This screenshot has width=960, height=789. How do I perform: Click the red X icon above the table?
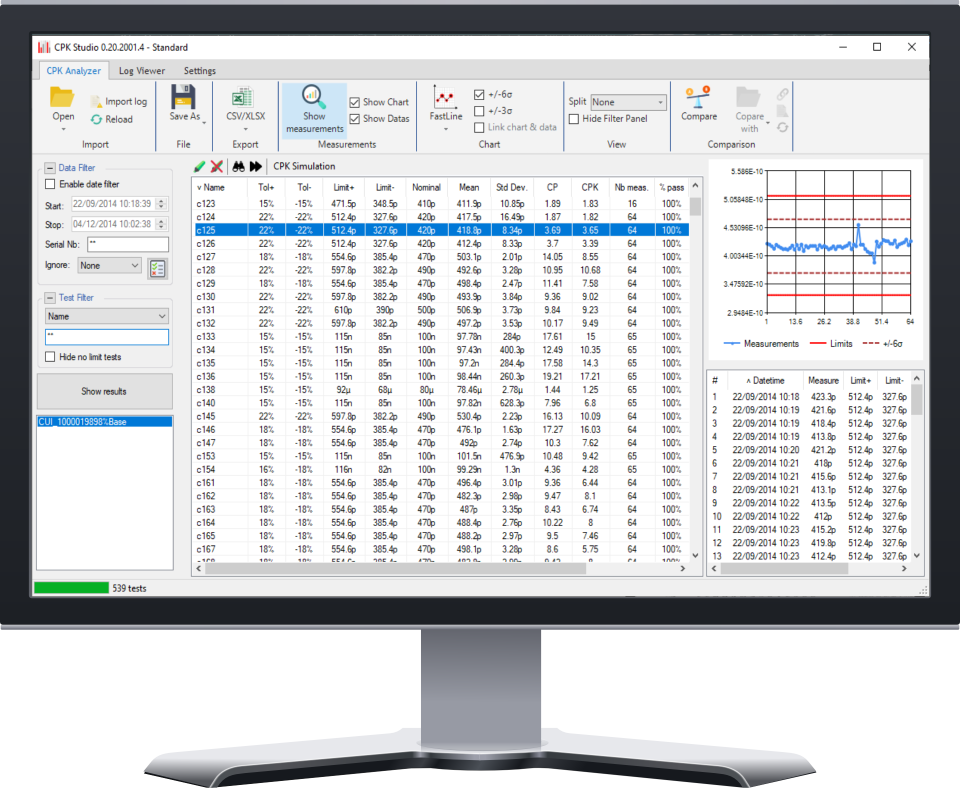217,166
